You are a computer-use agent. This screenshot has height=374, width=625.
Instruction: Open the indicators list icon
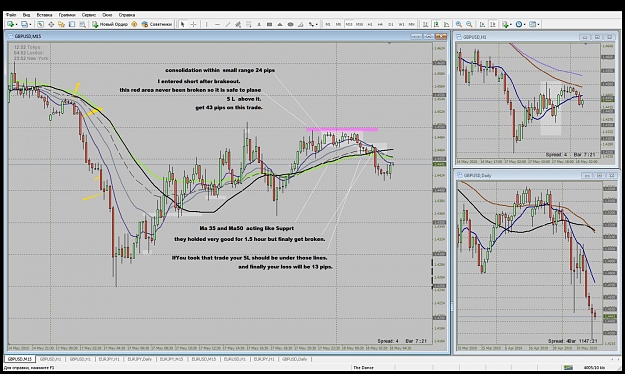coord(505,24)
